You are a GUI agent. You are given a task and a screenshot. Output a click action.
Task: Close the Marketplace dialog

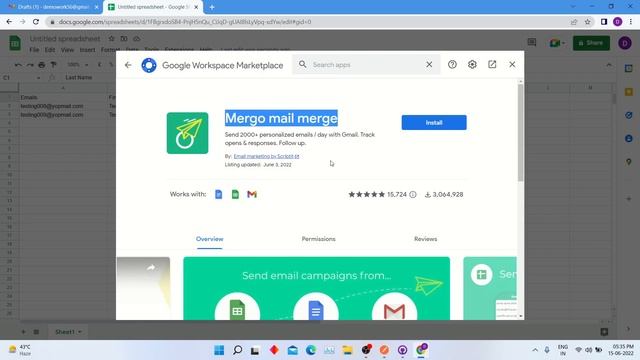click(x=512, y=64)
